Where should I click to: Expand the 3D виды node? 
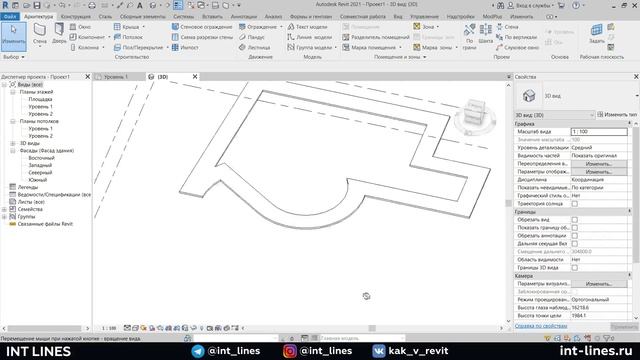tap(13, 143)
